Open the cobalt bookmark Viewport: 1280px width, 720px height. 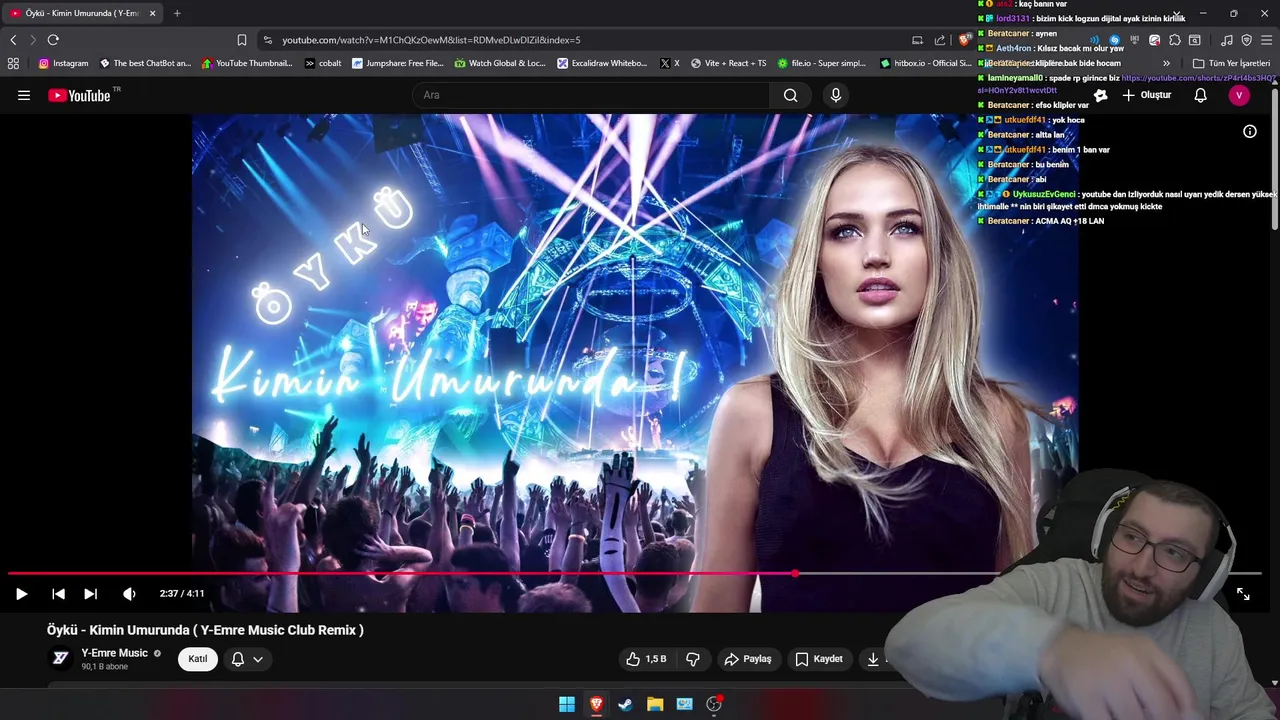pyautogui.click(x=323, y=63)
